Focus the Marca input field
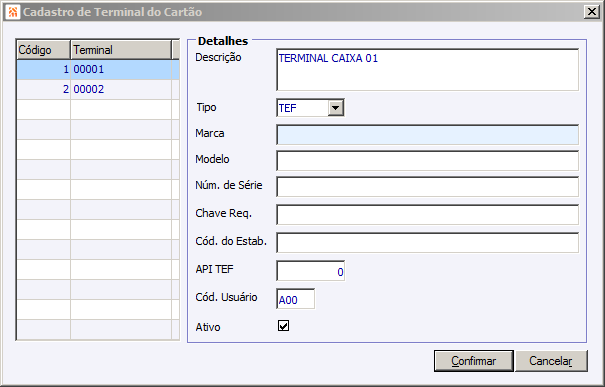The height and width of the screenshot is (387, 605). coord(428,135)
